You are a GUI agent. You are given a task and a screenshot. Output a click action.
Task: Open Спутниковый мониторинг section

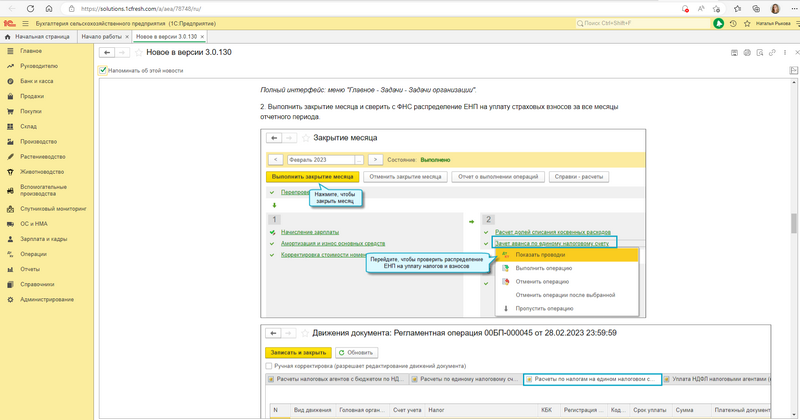[53, 209]
